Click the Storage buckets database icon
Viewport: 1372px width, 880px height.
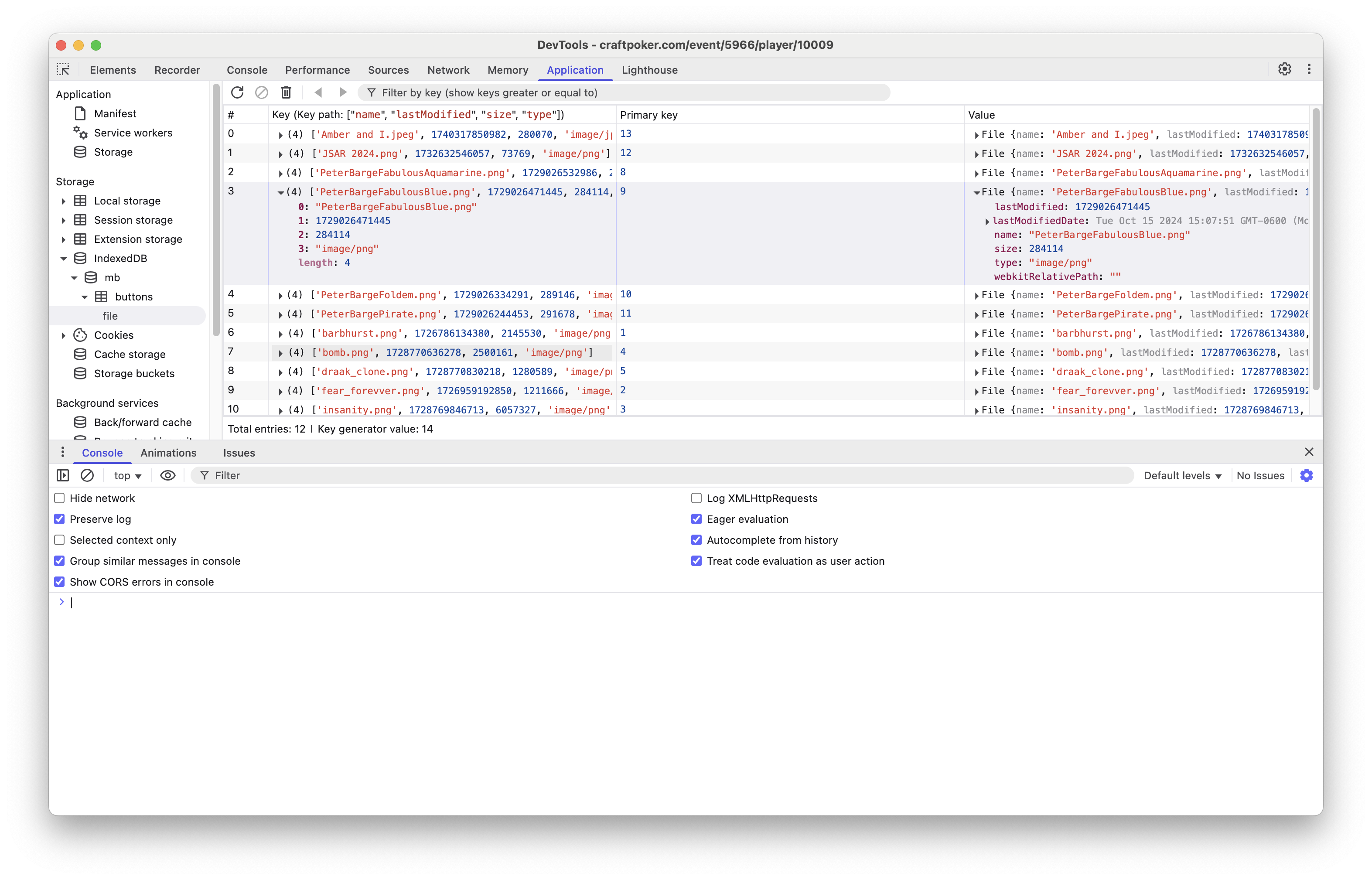(81, 374)
